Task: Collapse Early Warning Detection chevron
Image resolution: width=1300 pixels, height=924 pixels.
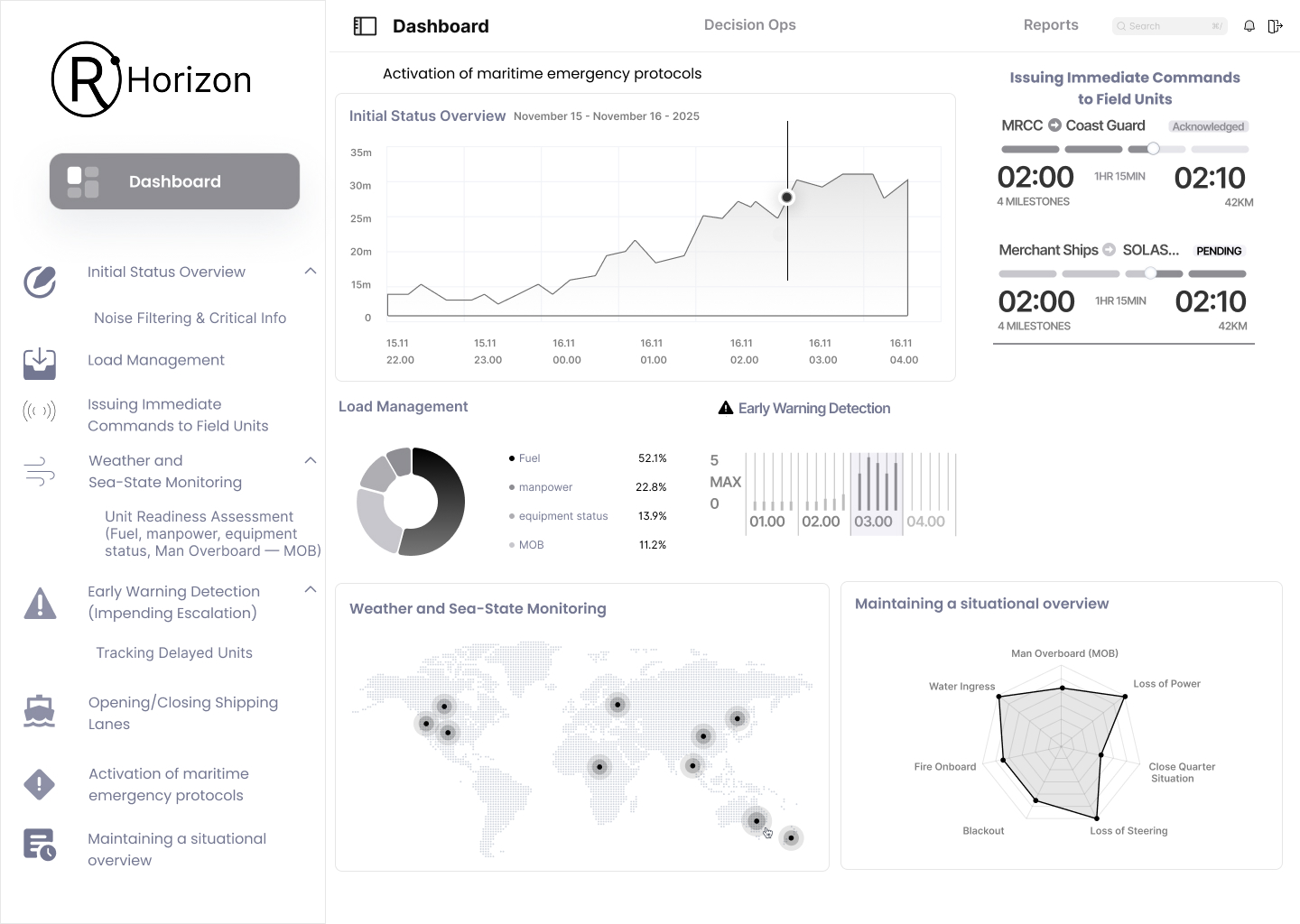Action: click(x=311, y=590)
